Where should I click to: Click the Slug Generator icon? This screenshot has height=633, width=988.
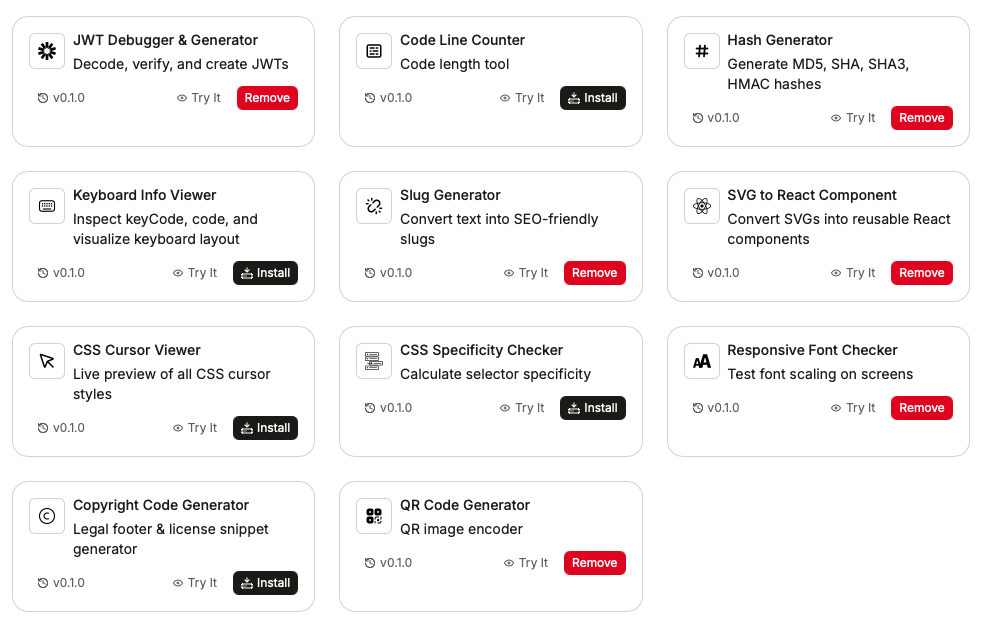[374, 206]
